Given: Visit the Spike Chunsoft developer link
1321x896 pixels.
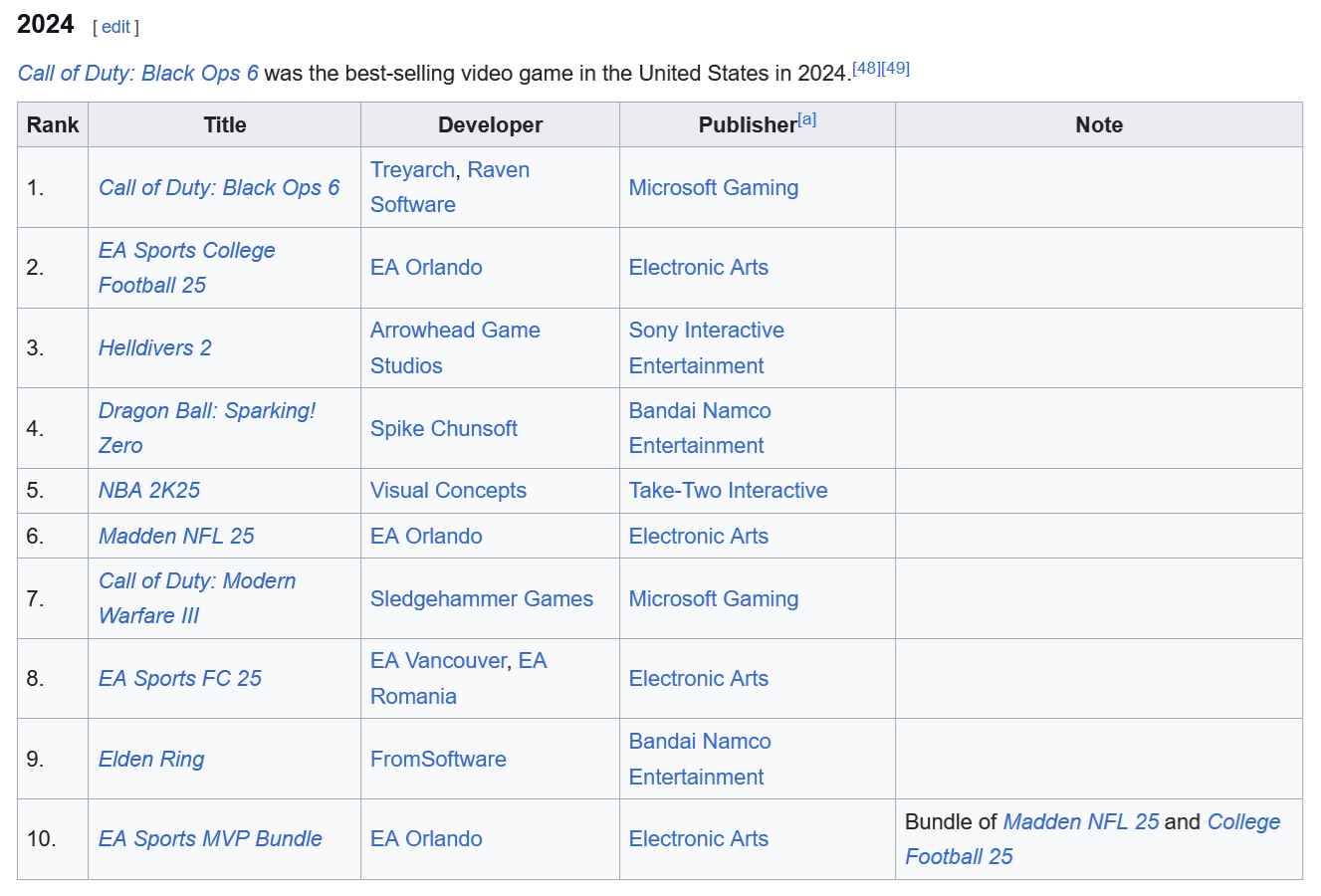Looking at the screenshot, I should [x=444, y=428].
